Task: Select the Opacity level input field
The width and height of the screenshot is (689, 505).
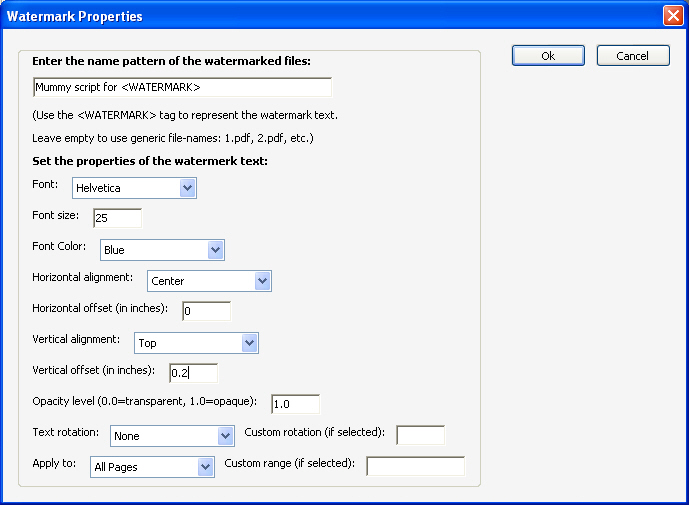Action: 296,404
